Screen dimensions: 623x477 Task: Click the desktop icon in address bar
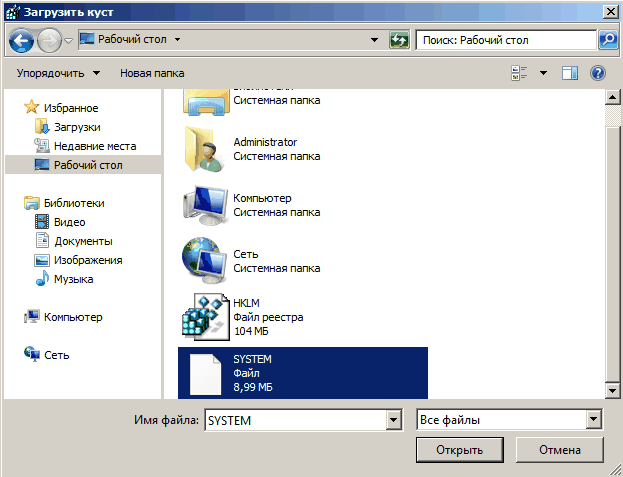87,39
